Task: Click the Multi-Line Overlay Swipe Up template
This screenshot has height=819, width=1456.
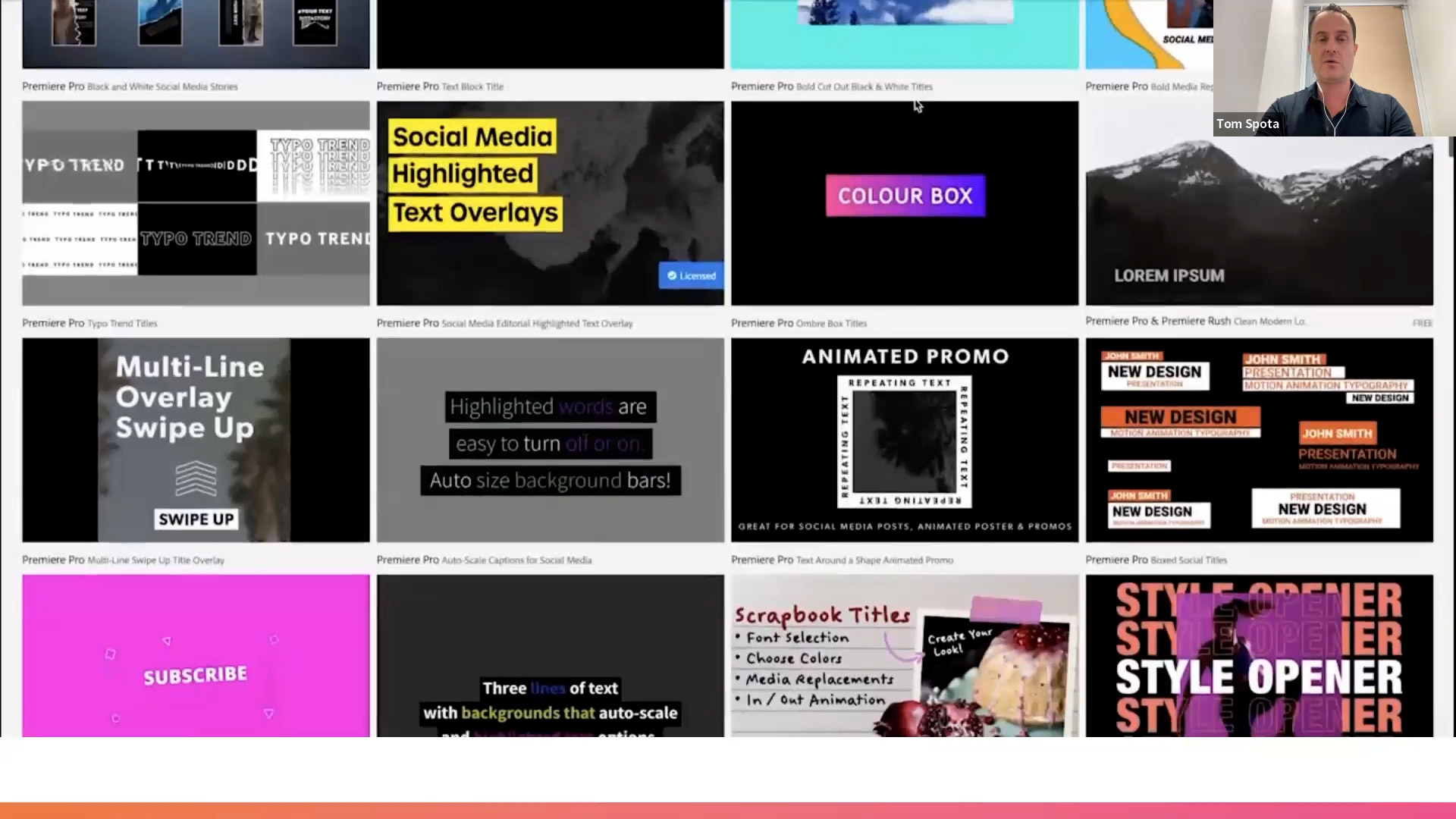Action: point(195,439)
